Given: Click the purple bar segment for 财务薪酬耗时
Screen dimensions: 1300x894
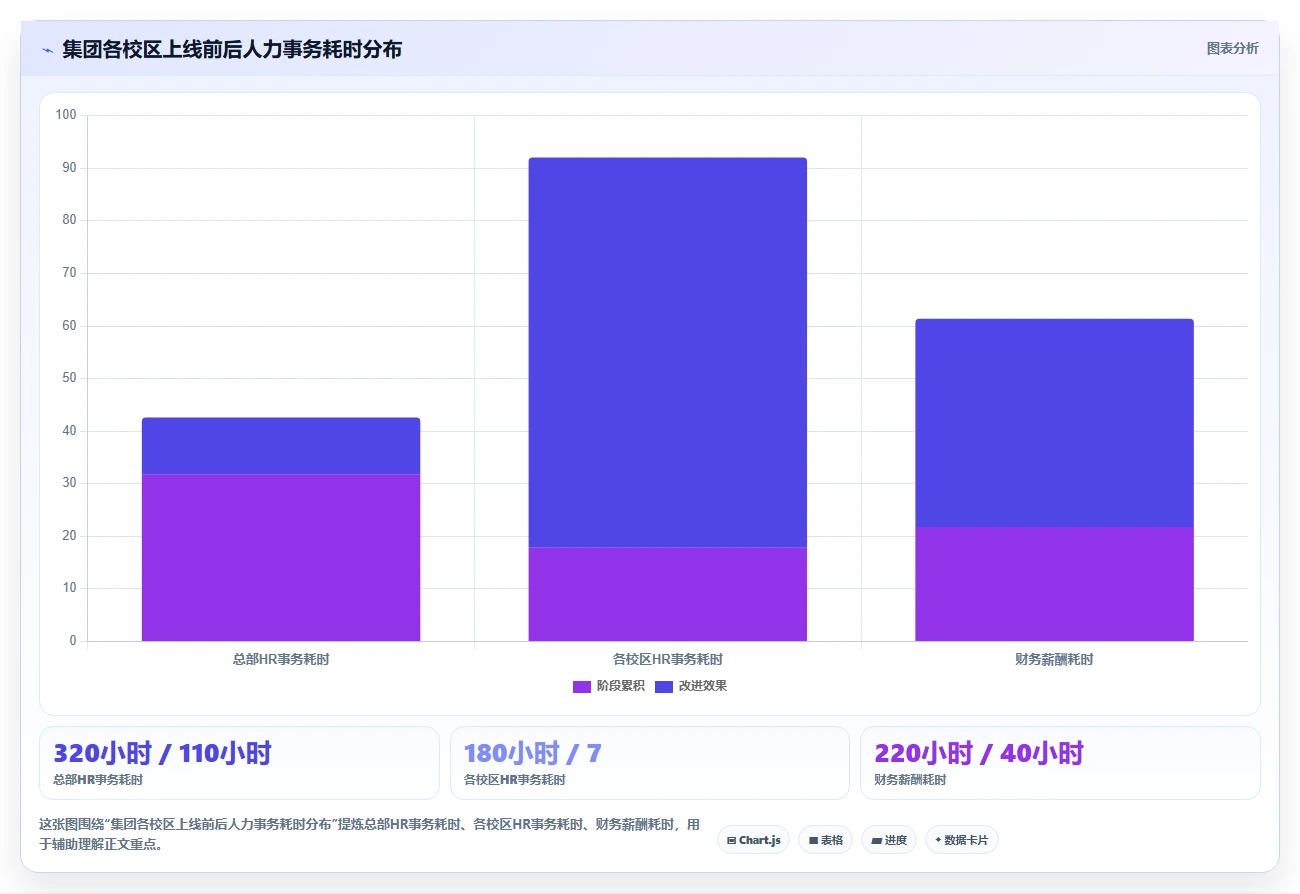Looking at the screenshot, I should (1054, 584).
